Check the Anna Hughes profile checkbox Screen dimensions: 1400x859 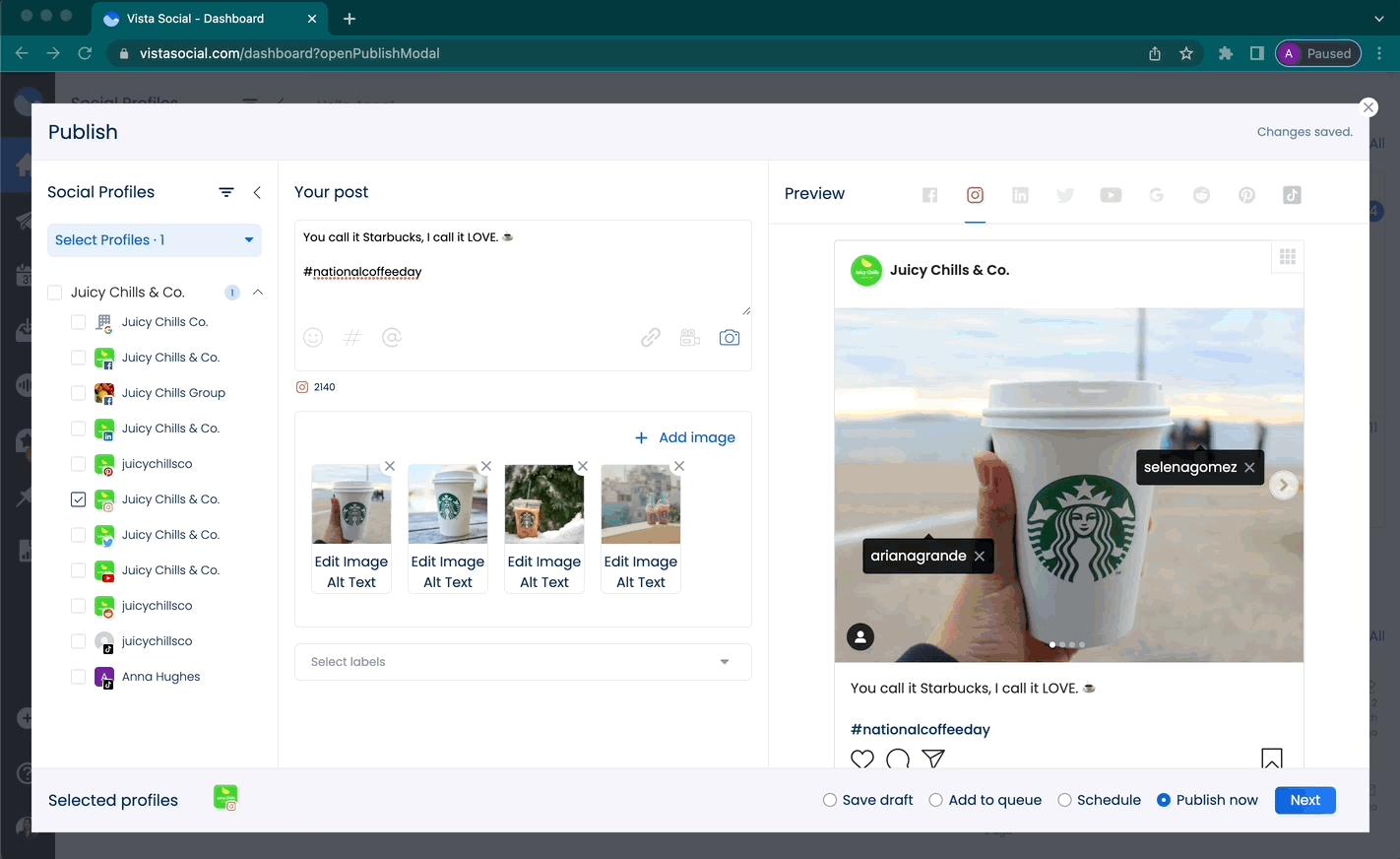[79, 677]
